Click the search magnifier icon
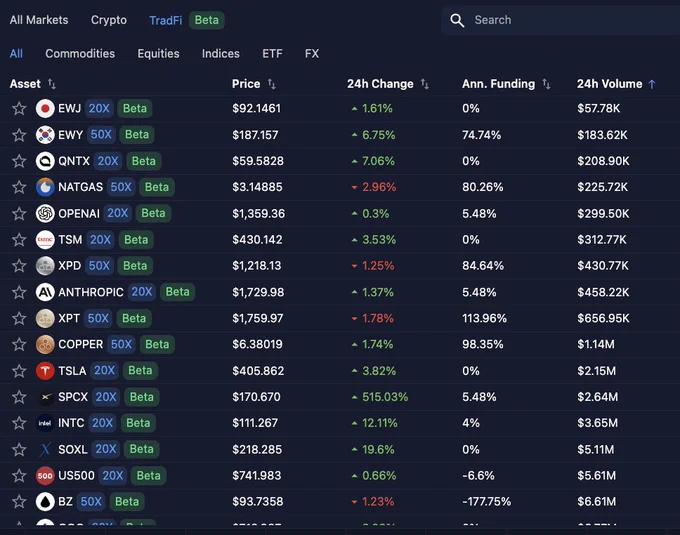 pos(457,20)
